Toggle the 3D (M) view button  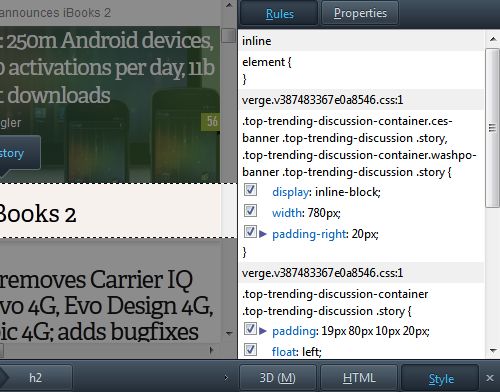click(277, 378)
